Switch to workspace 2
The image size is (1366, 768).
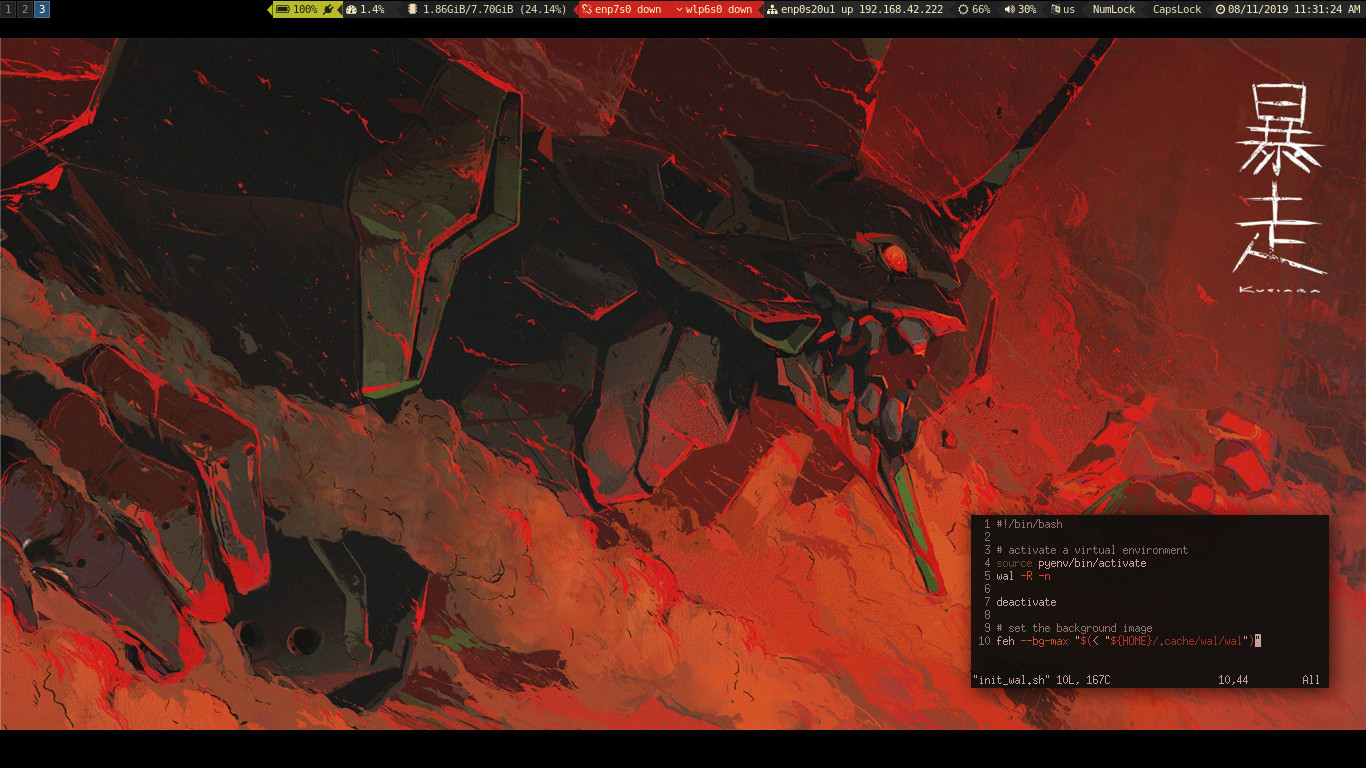tap(25, 9)
